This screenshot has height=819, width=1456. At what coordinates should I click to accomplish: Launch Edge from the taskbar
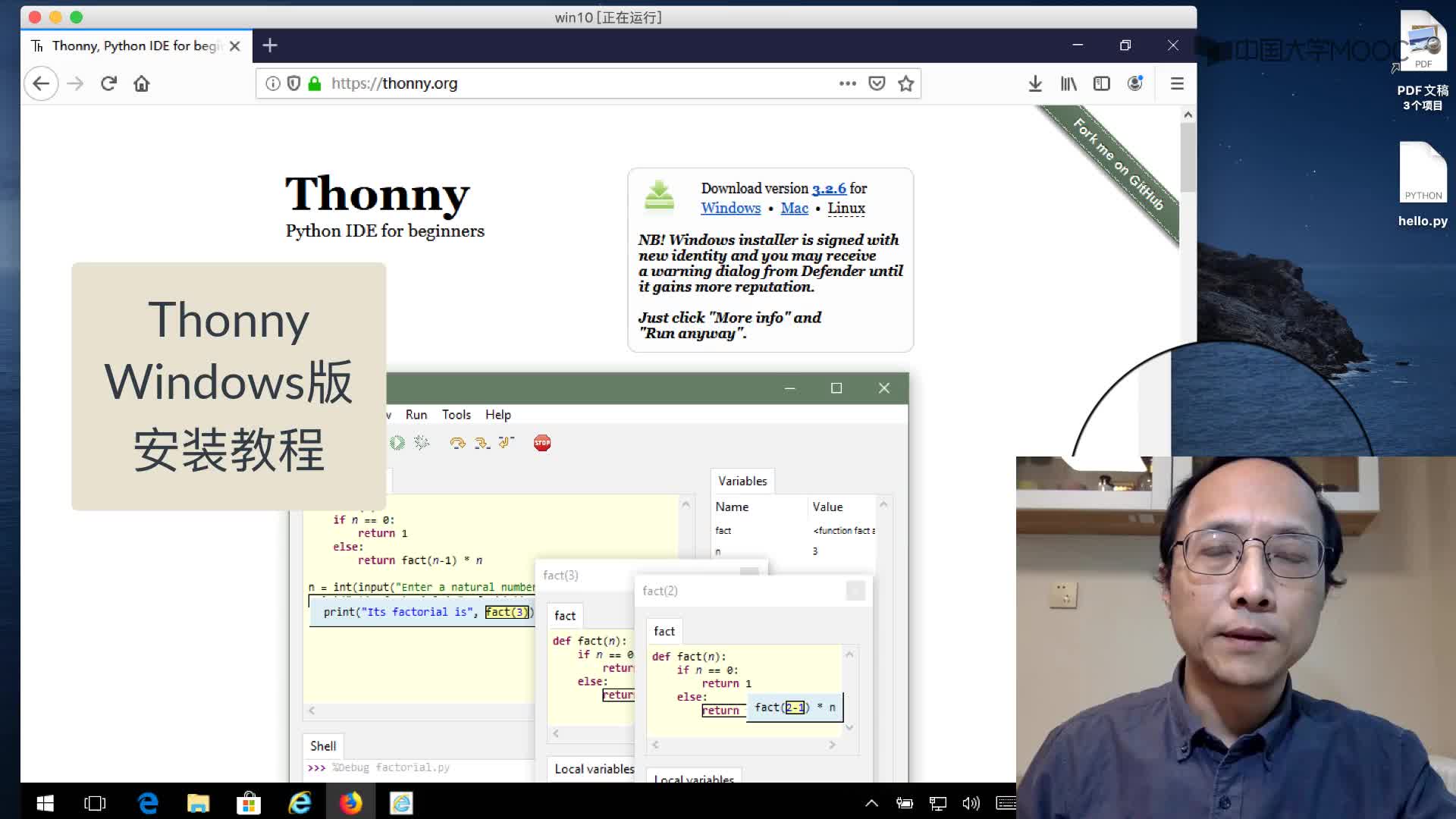click(147, 803)
